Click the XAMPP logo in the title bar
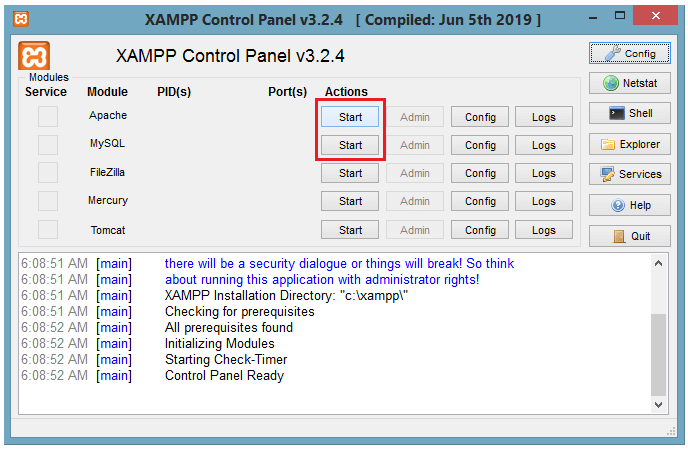The image size is (688, 449). click(21, 19)
